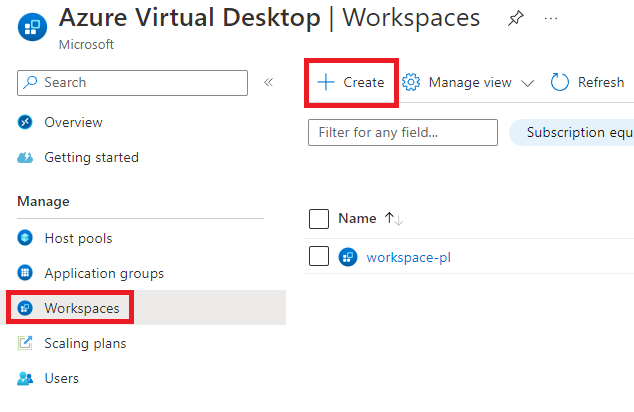Click the Application groups icon

[x=25, y=273]
